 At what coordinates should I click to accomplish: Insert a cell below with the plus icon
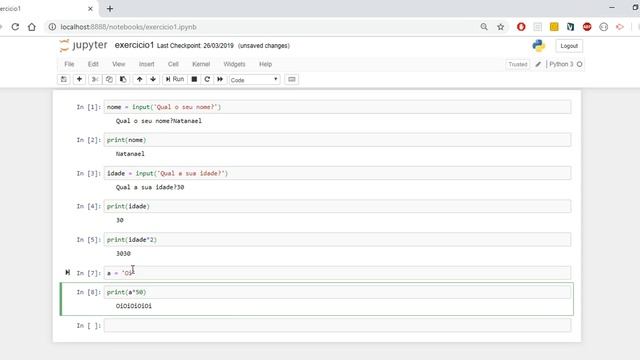(x=79, y=79)
